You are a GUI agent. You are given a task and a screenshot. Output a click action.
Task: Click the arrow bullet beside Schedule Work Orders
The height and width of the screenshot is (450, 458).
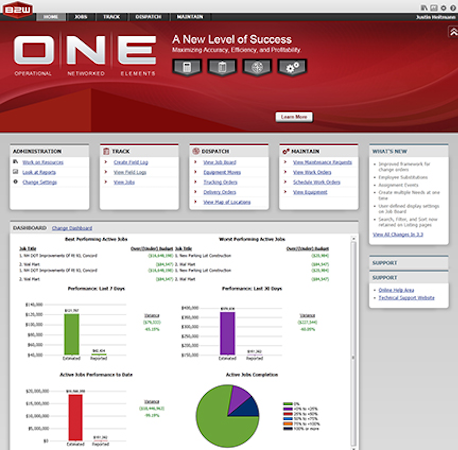[x=285, y=182]
